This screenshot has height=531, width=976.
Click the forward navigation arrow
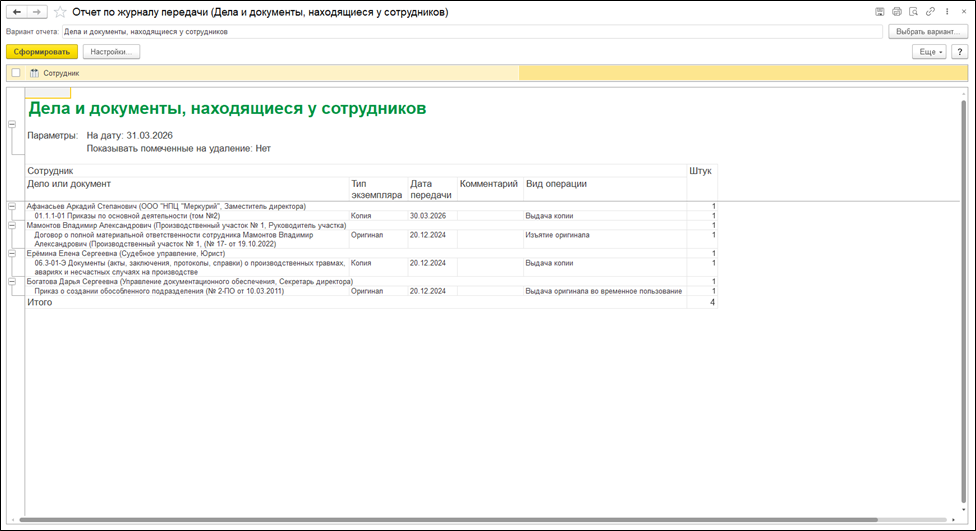pyautogui.click(x=36, y=12)
